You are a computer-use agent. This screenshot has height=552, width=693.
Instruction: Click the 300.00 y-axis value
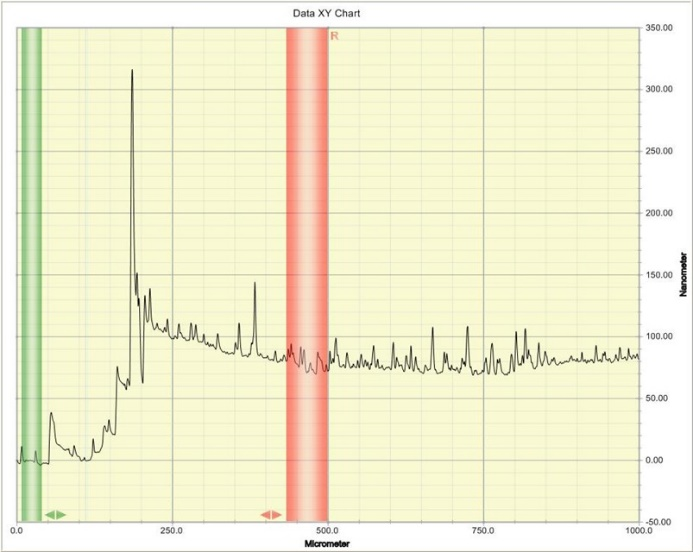(x=659, y=89)
